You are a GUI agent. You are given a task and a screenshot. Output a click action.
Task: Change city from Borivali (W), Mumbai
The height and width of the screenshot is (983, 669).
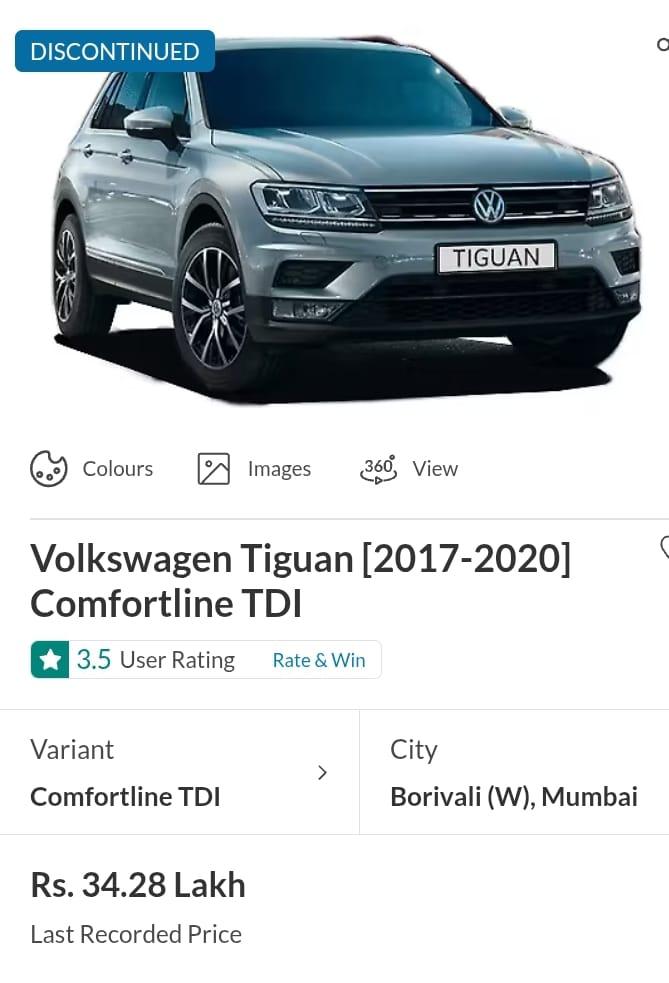(514, 772)
